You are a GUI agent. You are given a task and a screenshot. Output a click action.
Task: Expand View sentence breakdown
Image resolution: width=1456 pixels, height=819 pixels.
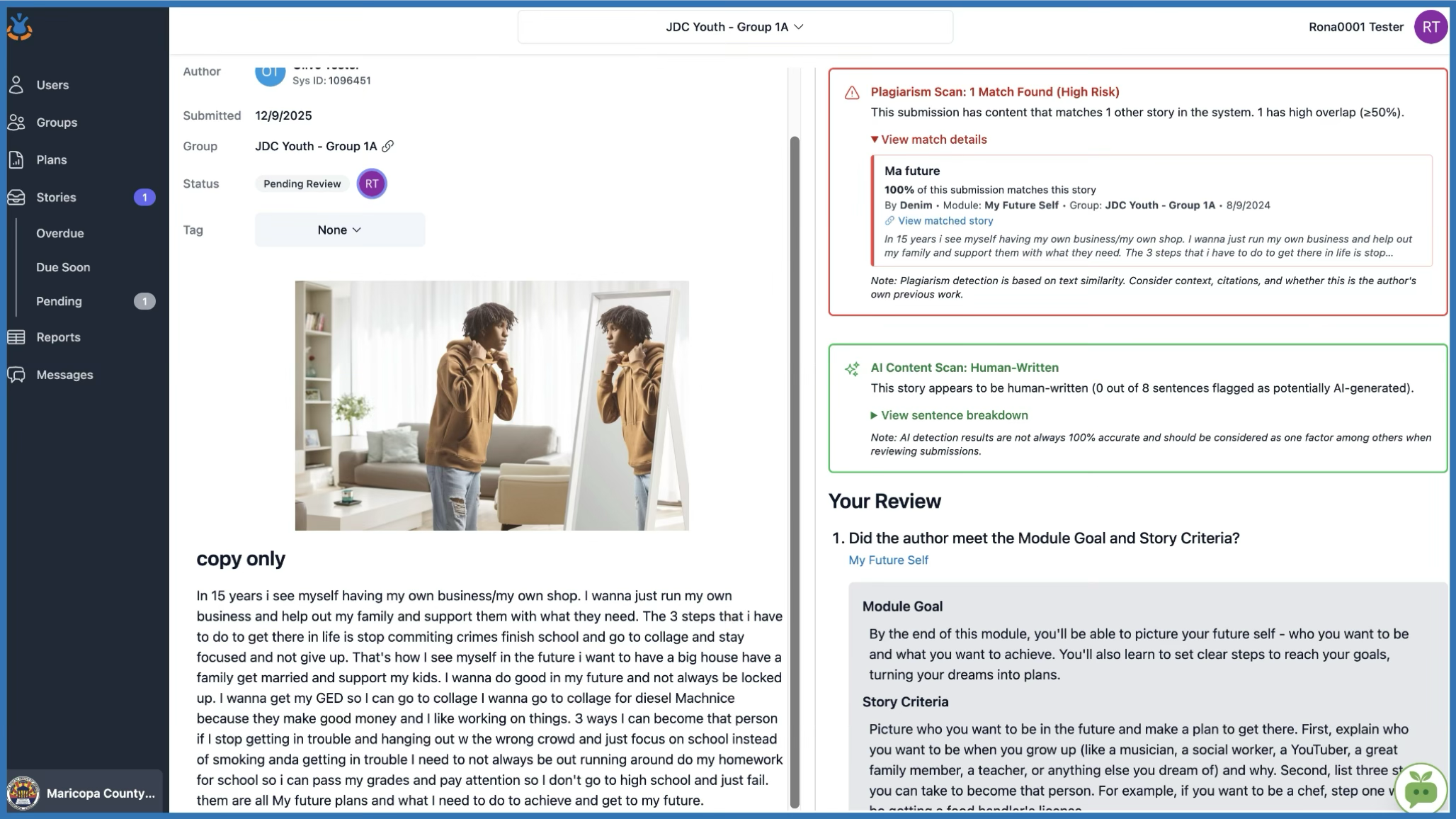click(949, 415)
